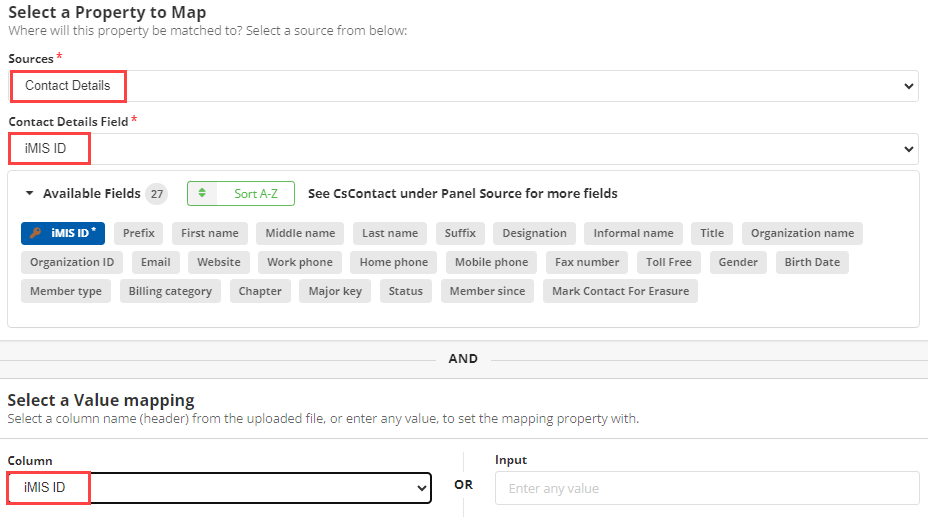Select Mark Contact For Erasure field
928x517 pixels.
620,291
